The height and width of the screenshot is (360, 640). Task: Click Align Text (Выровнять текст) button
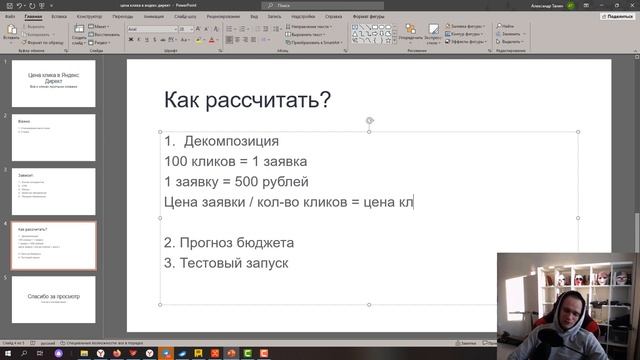pos(306,34)
